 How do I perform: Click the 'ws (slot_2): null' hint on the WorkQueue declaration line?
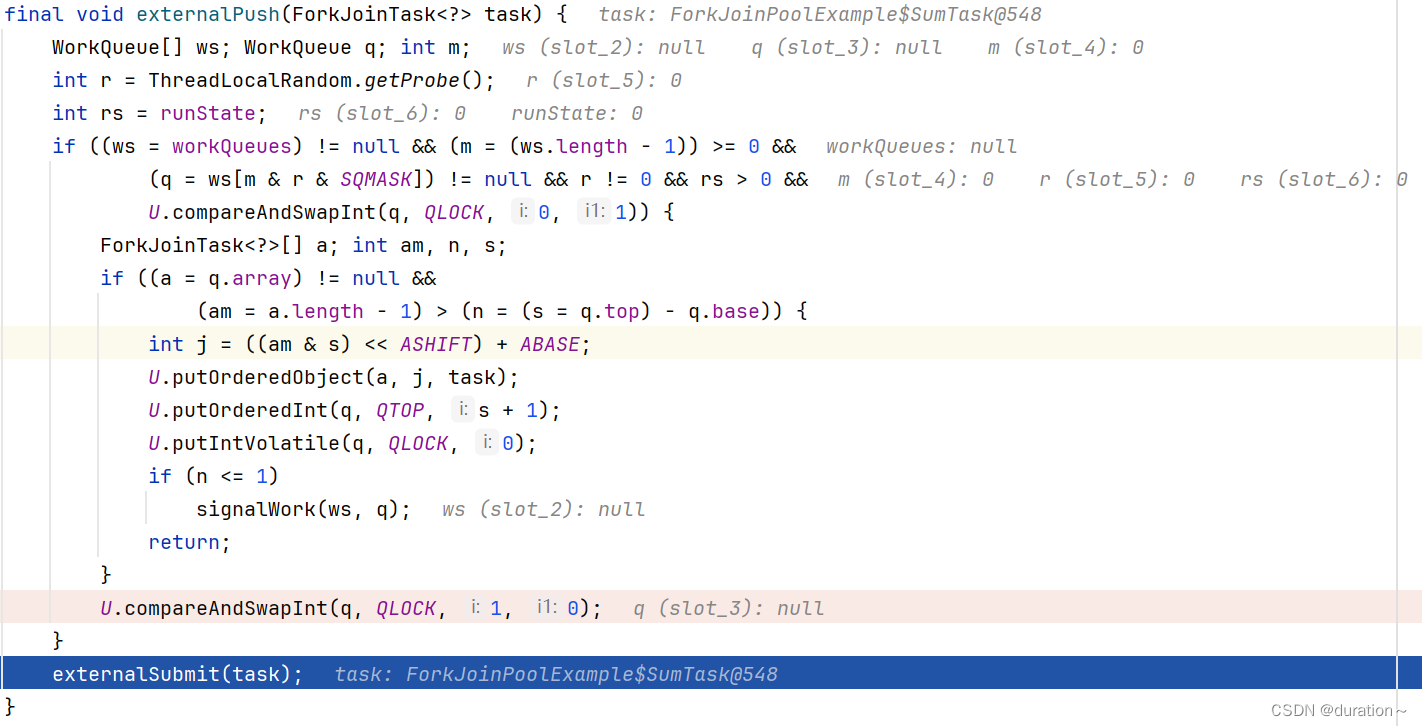click(x=603, y=47)
